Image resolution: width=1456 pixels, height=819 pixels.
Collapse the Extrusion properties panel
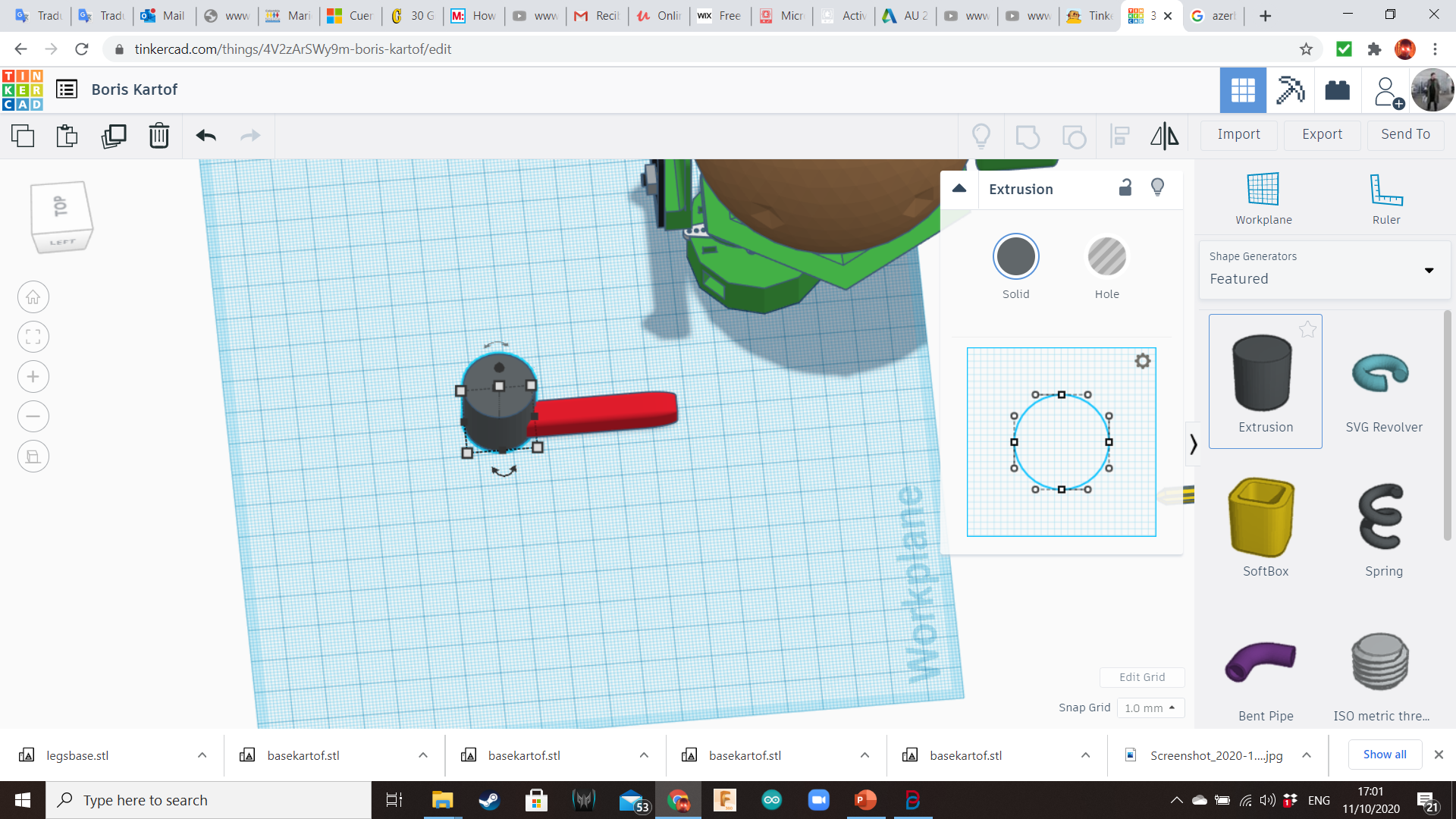pos(959,189)
